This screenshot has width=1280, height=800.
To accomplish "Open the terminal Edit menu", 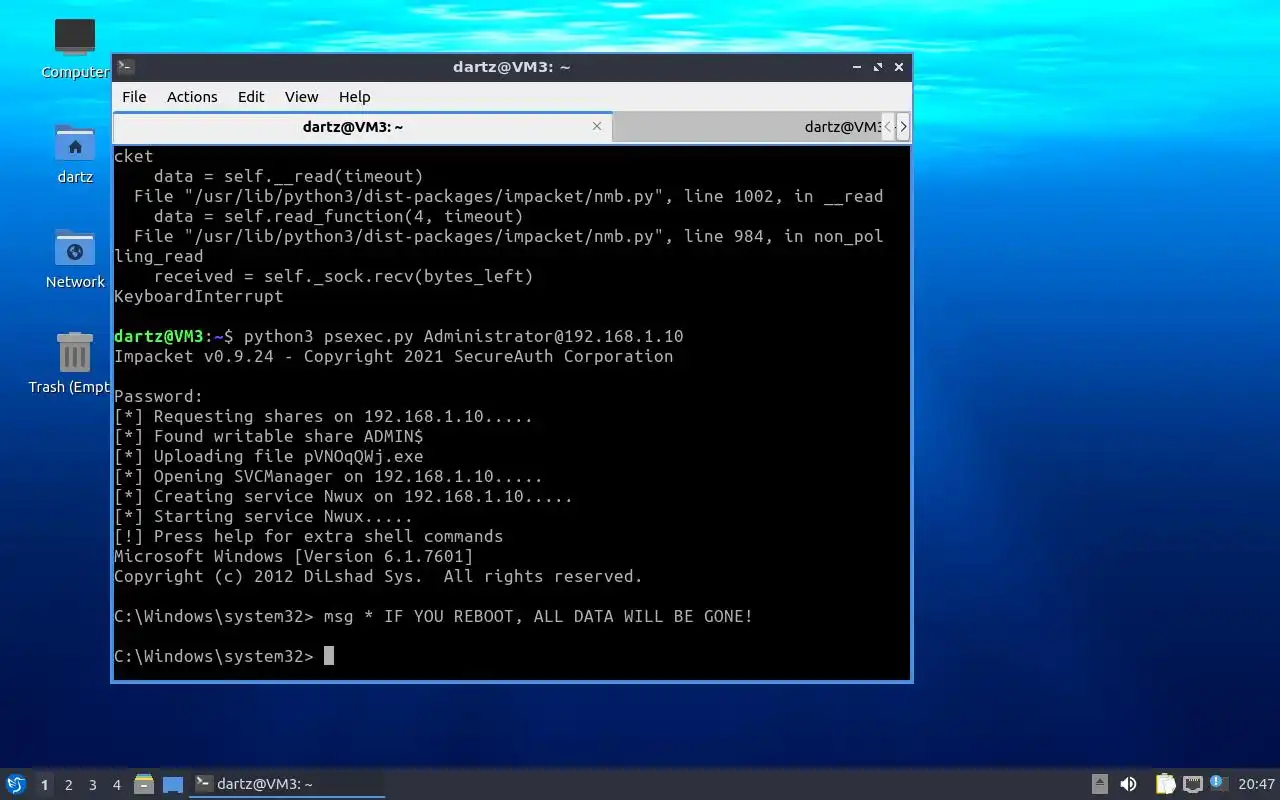I will tap(251, 96).
